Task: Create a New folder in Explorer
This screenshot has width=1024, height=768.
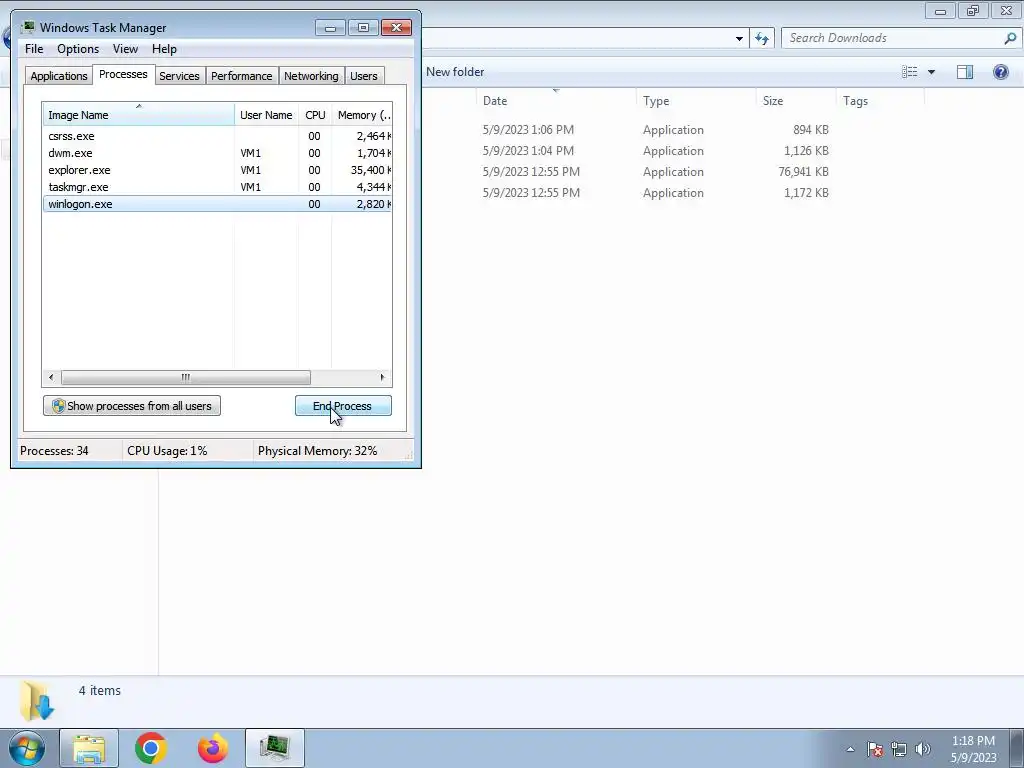Action: click(455, 72)
